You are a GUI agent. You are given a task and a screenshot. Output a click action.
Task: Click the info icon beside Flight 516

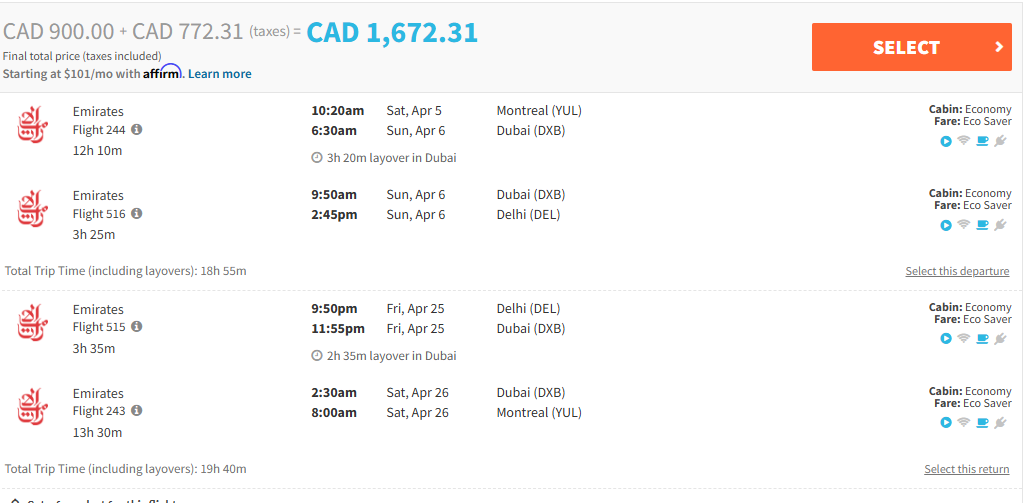[137, 214]
